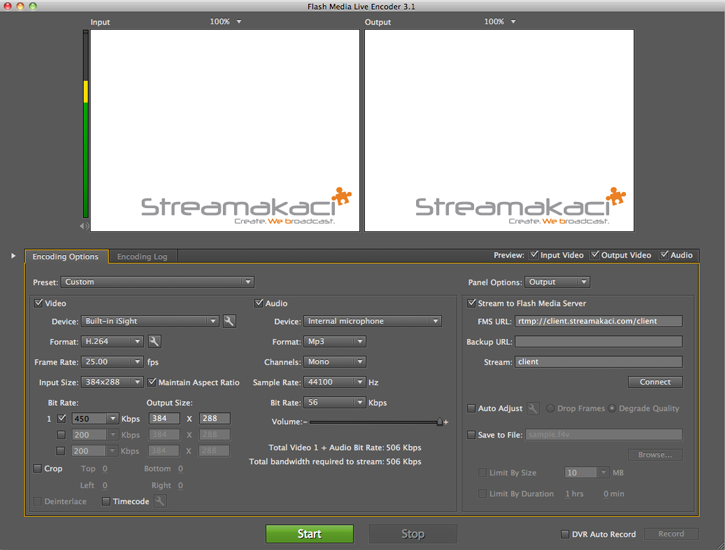Open video Device Built-in iSight dropdown

[x=150, y=321]
